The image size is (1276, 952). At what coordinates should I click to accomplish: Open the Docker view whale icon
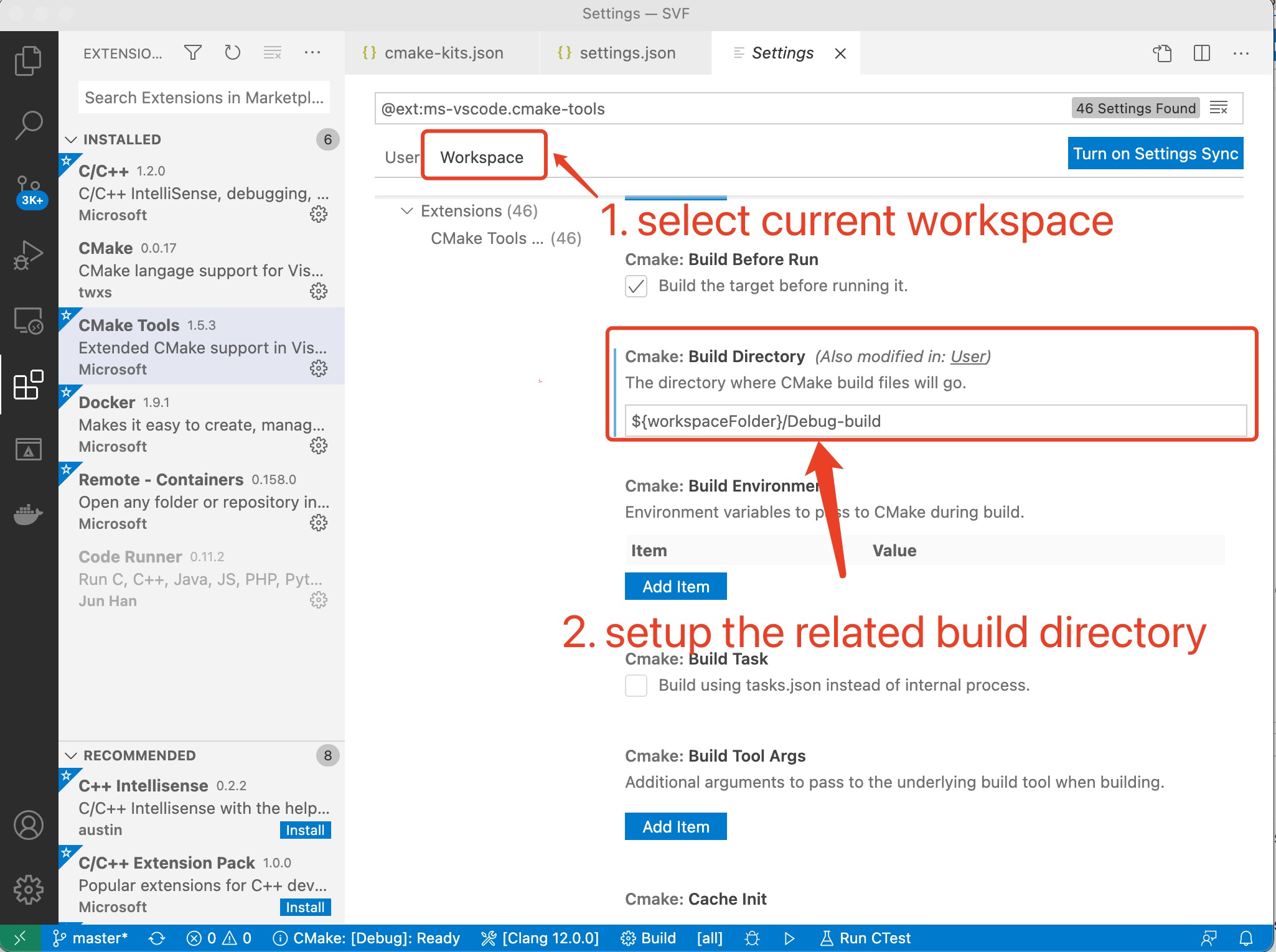(28, 514)
